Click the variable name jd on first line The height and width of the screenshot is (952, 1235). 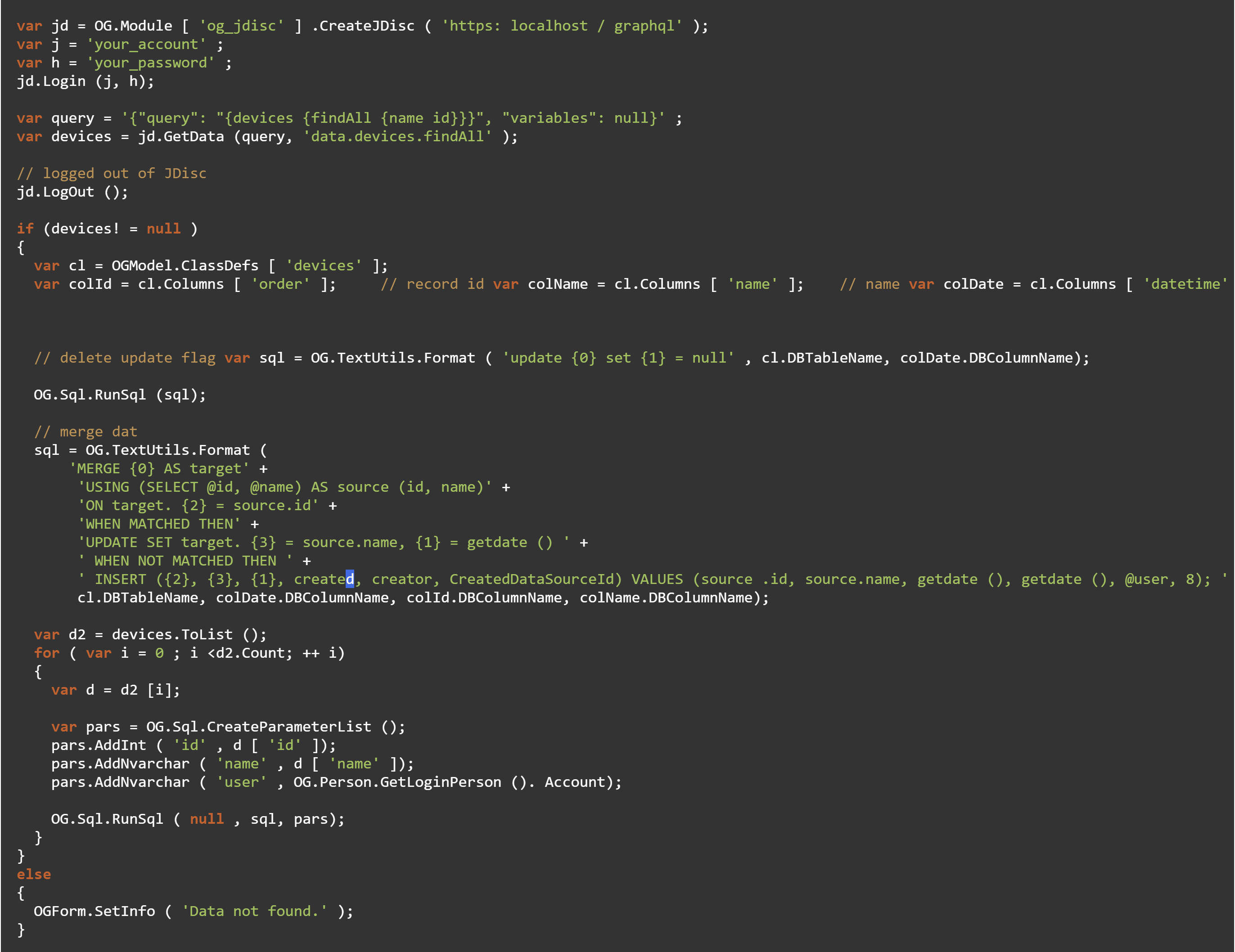[x=60, y=26]
